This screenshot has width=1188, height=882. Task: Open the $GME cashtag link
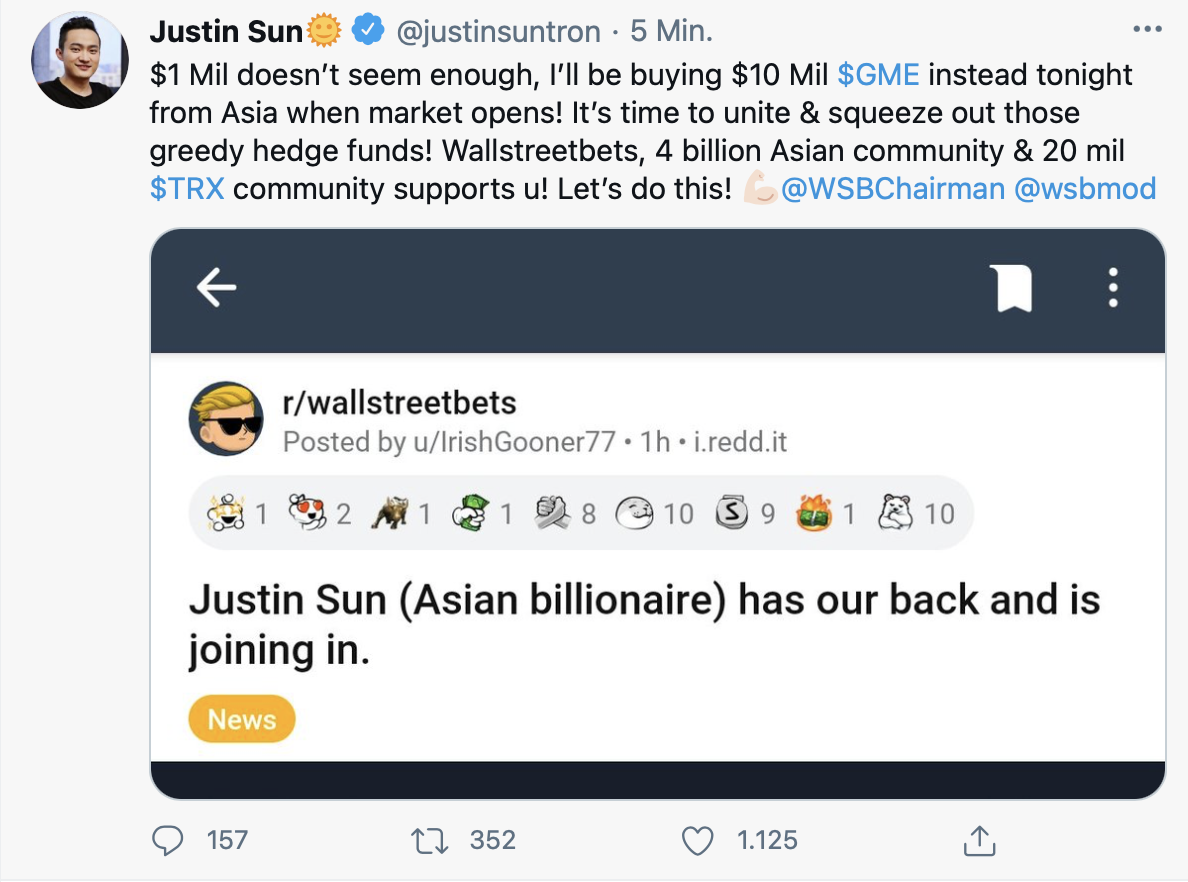(878, 75)
